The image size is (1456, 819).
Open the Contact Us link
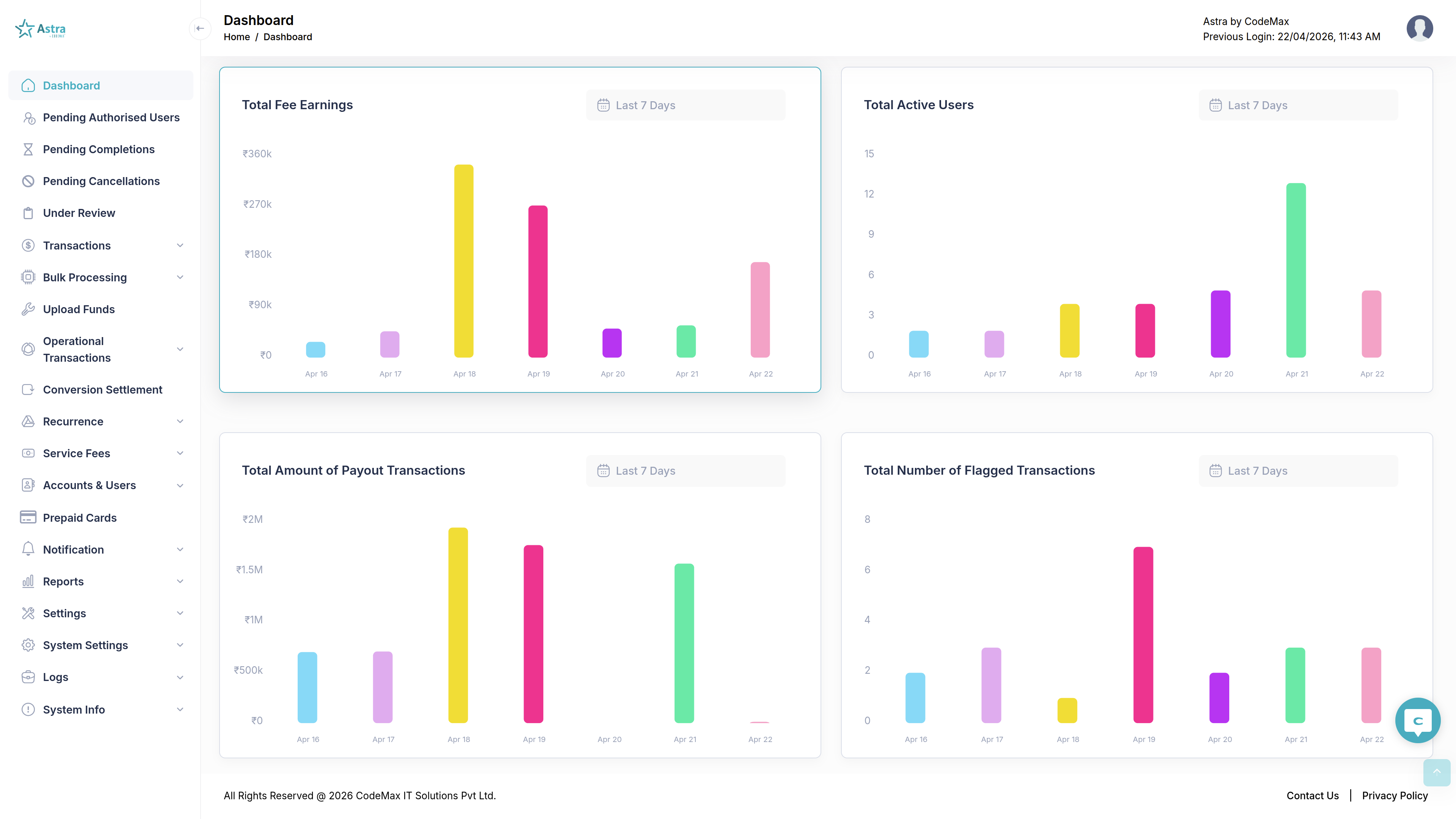1312,795
